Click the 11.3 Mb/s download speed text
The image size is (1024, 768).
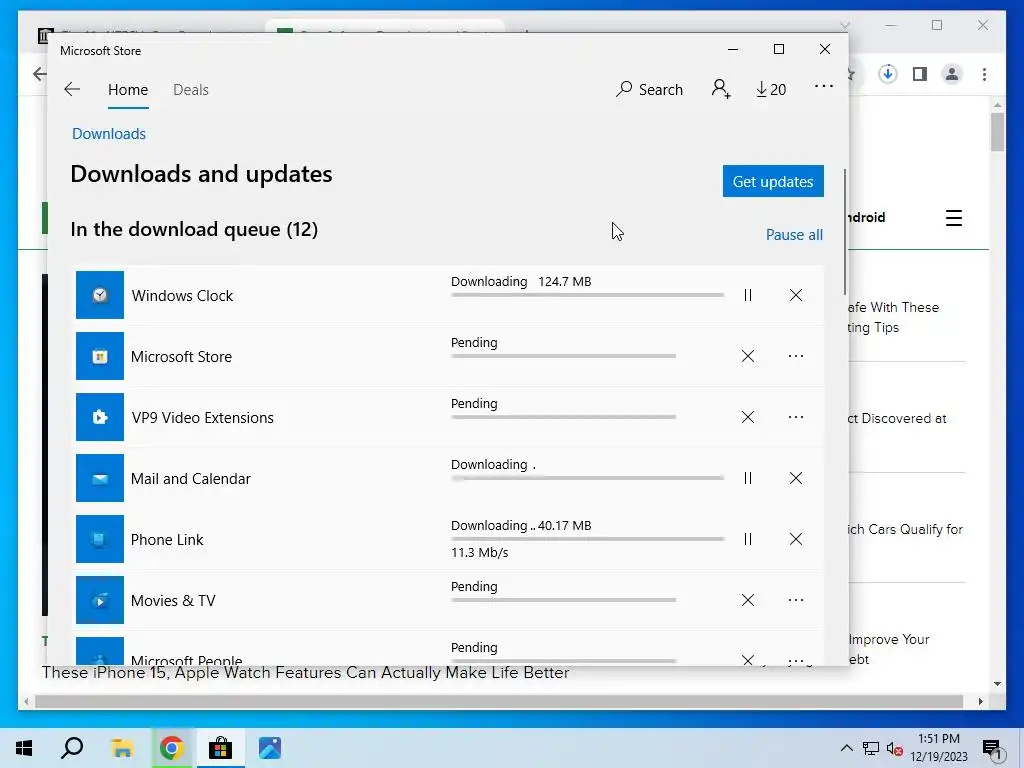click(x=479, y=552)
